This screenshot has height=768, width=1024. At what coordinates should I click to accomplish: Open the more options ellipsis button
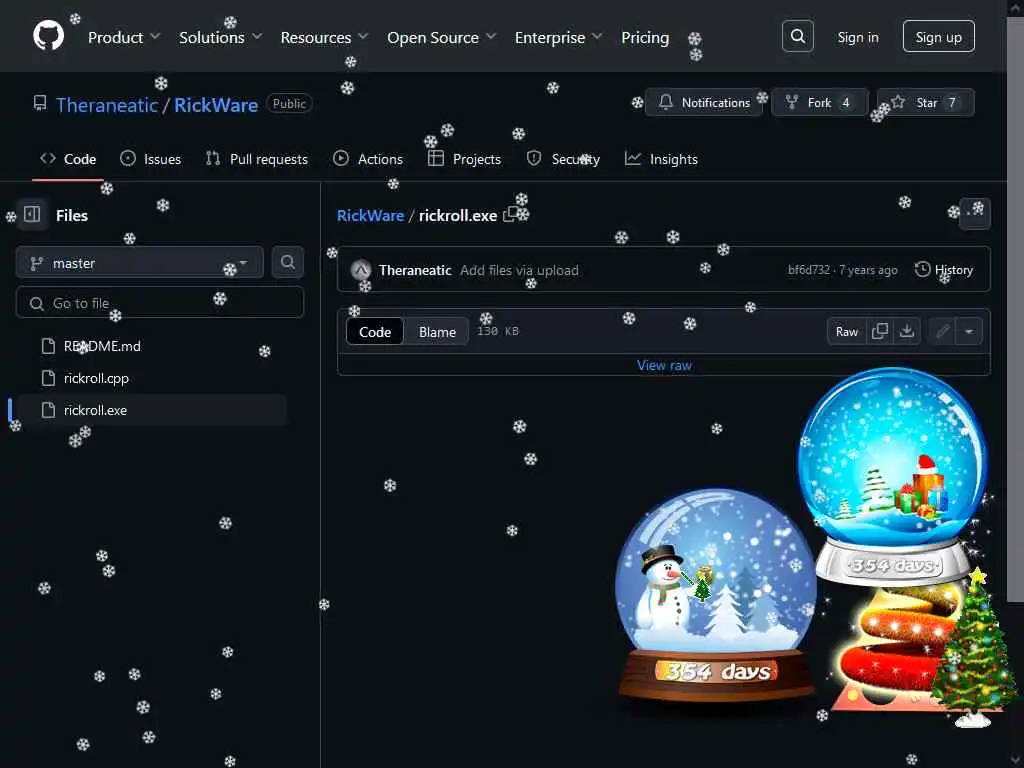pyautogui.click(x=975, y=214)
